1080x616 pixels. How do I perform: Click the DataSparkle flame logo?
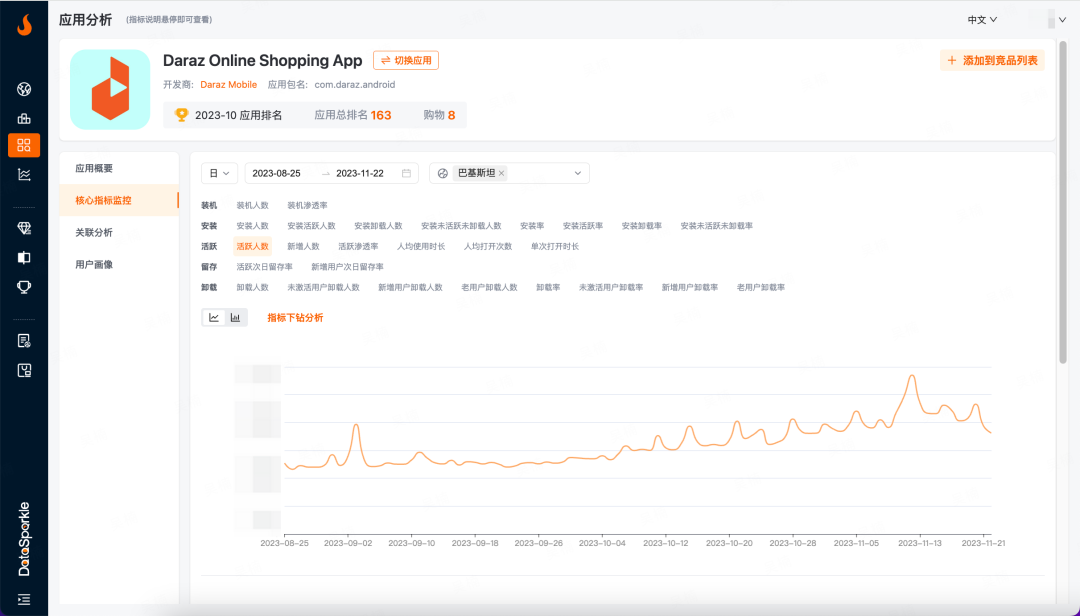(24, 25)
